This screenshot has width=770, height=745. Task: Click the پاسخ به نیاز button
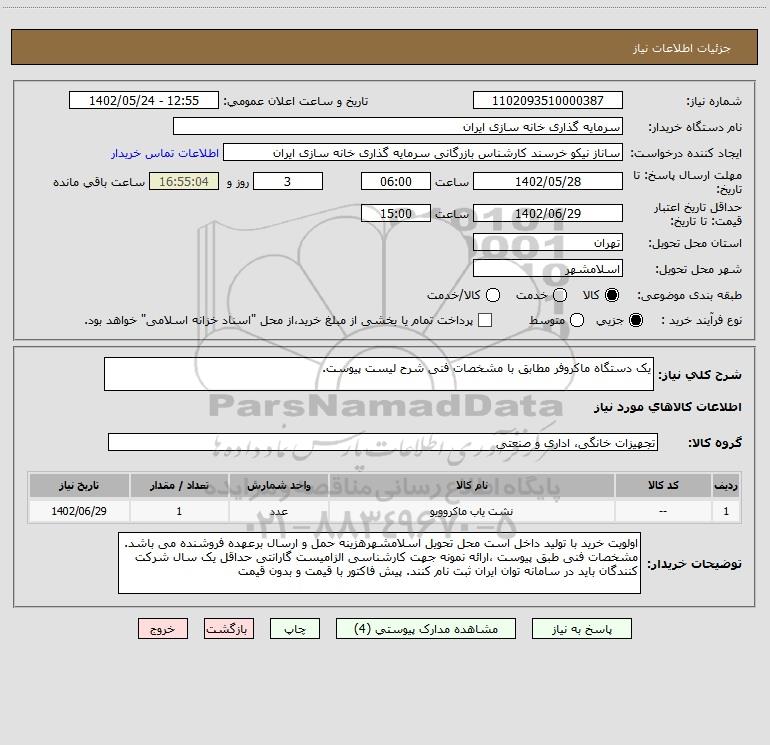coord(581,629)
